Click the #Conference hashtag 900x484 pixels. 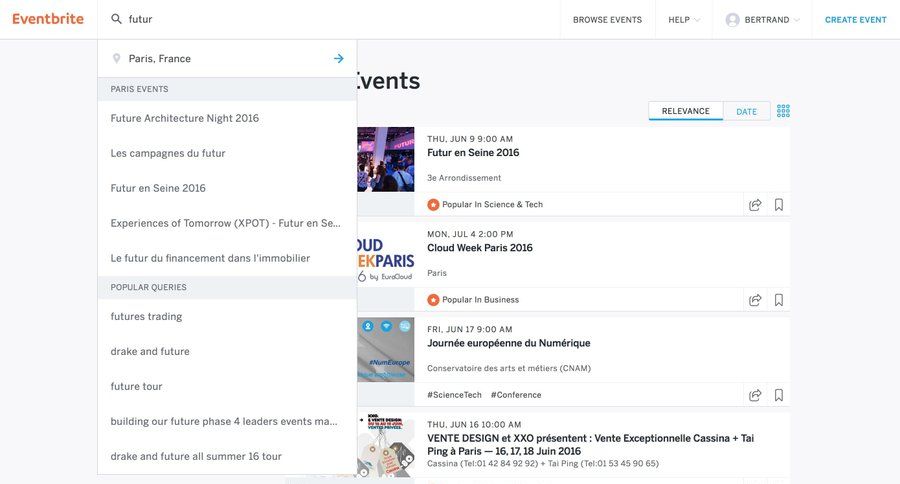point(516,395)
